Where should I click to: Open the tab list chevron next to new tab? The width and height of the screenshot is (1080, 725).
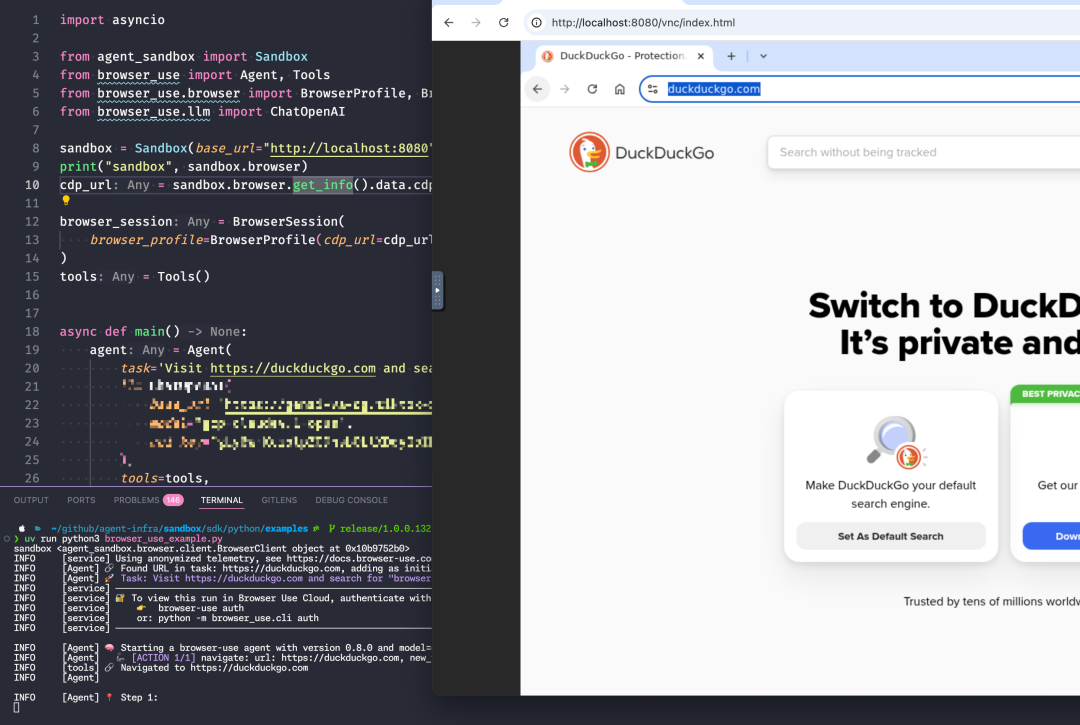(x=765, y=57)
